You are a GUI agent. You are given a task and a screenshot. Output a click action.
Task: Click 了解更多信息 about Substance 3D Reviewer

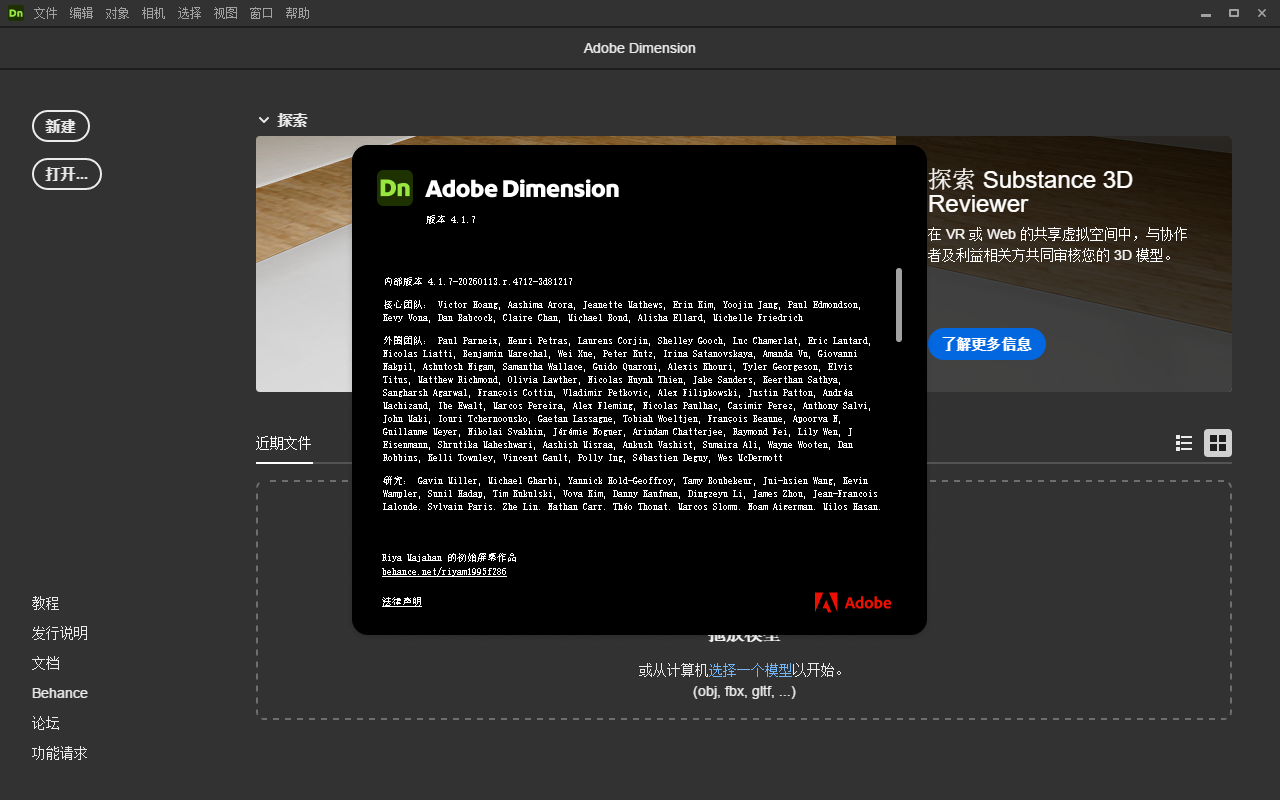pos(986,343)
